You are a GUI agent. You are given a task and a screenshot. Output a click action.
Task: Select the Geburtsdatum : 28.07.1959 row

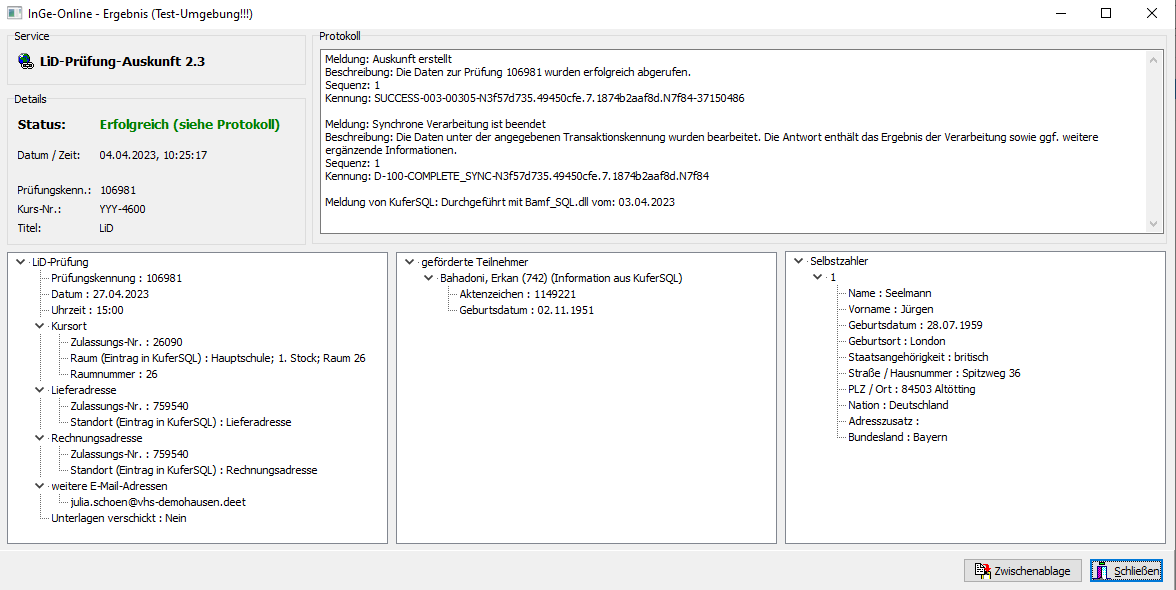pyautogui.click(x=915, y=325)
